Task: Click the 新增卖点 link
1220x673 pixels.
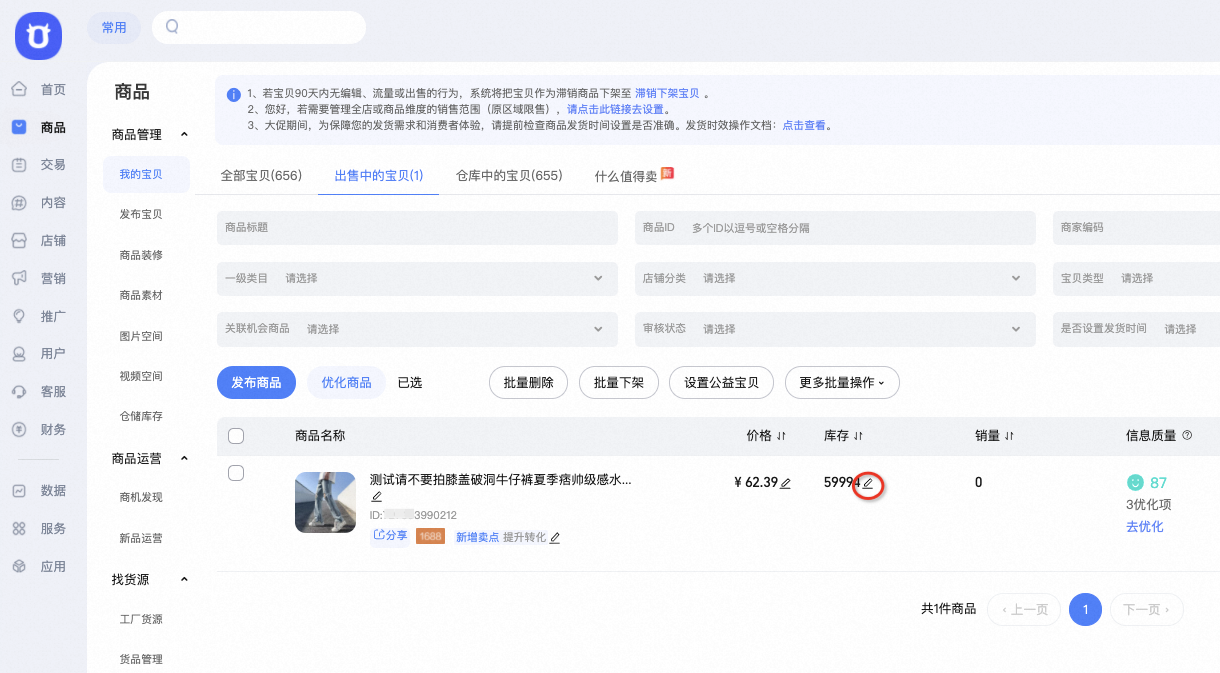Action: click(x=478, y=537)
